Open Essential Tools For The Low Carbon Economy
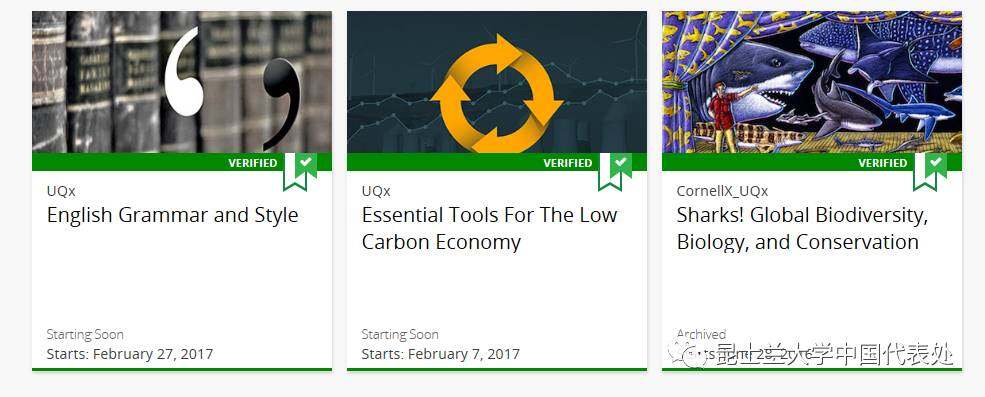 click(x=489, y=229)
